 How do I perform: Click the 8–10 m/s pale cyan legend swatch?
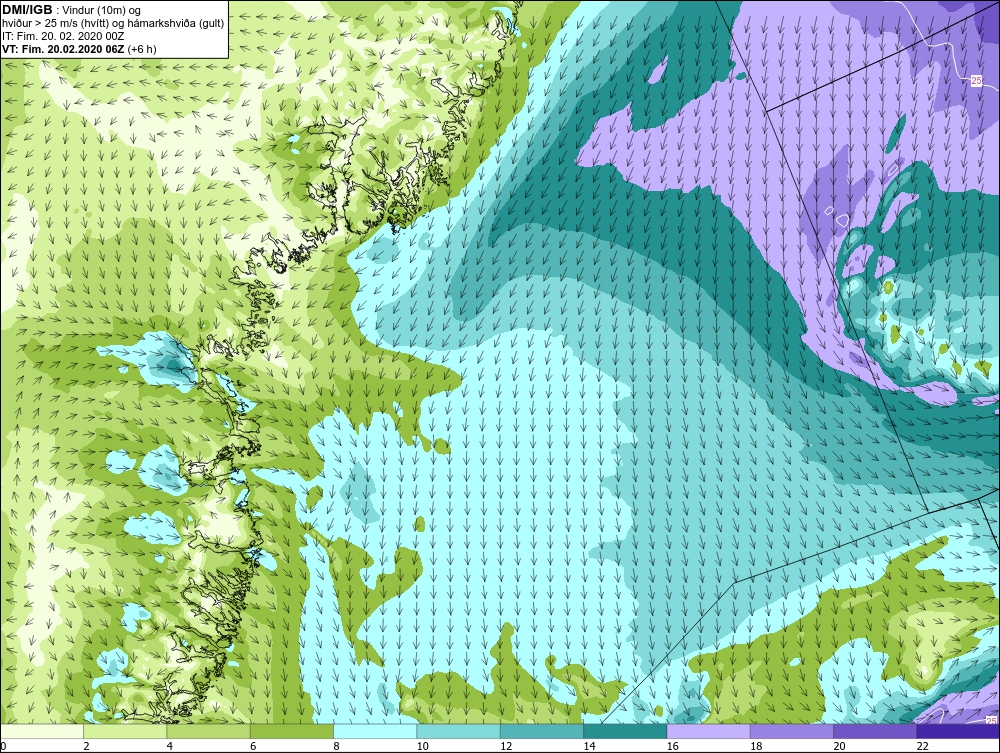tap(375, 731)
